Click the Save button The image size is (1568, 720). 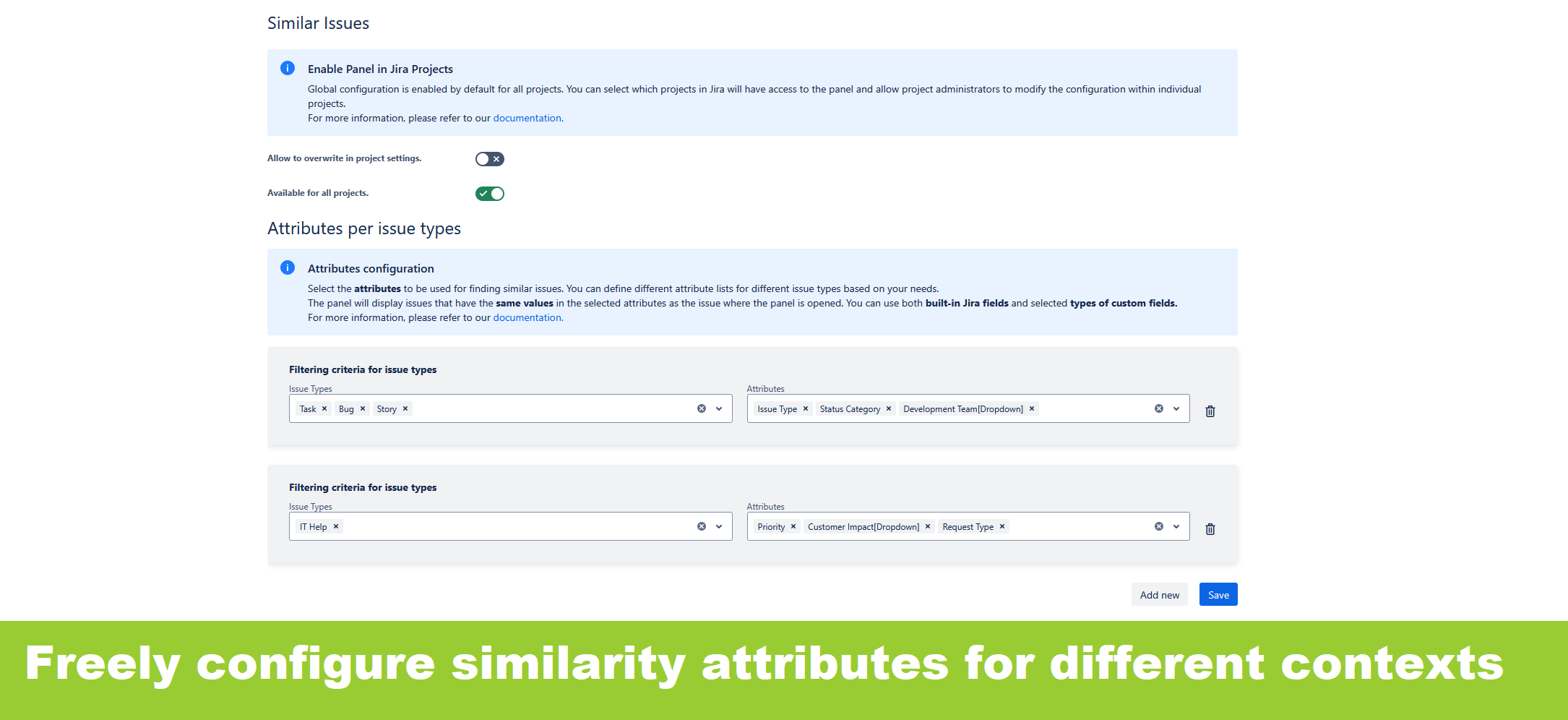click(1218, 595)
